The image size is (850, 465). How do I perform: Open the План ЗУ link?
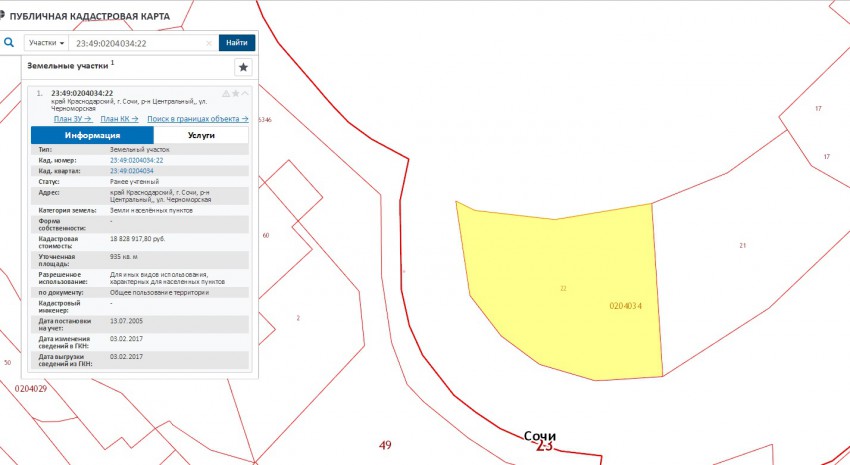coord(72,118)
